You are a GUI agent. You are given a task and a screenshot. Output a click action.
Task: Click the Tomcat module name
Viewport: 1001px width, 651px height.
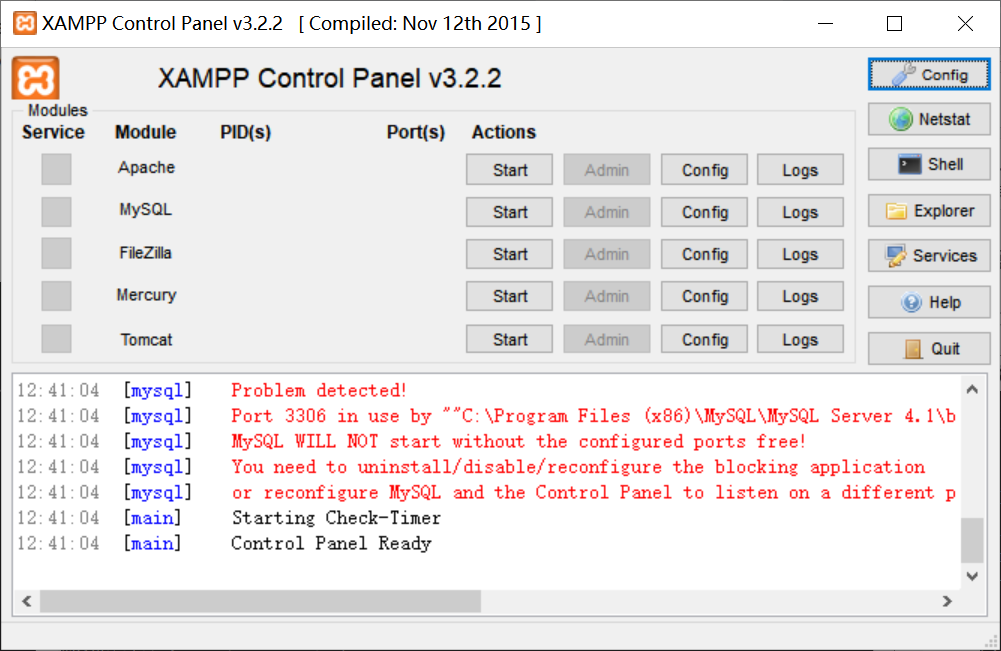tap(146, 340)
